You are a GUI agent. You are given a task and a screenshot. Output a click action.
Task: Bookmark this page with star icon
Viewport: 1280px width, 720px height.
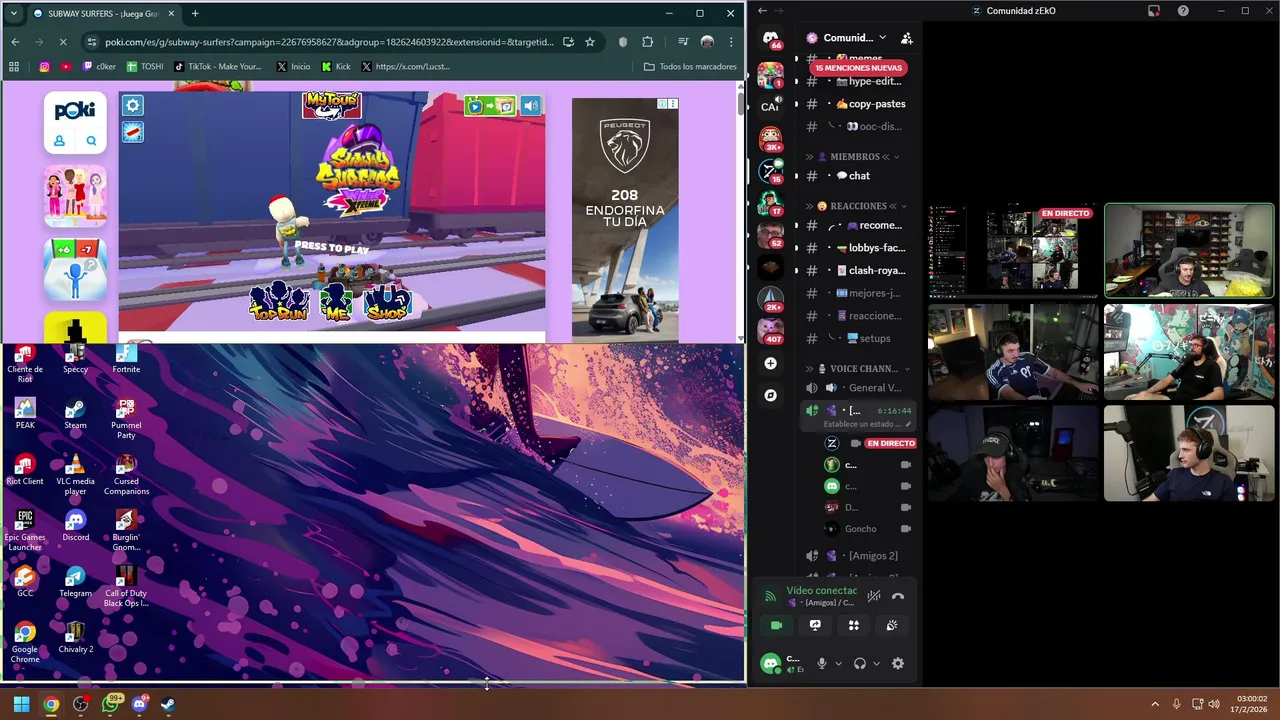pos(590,42)
